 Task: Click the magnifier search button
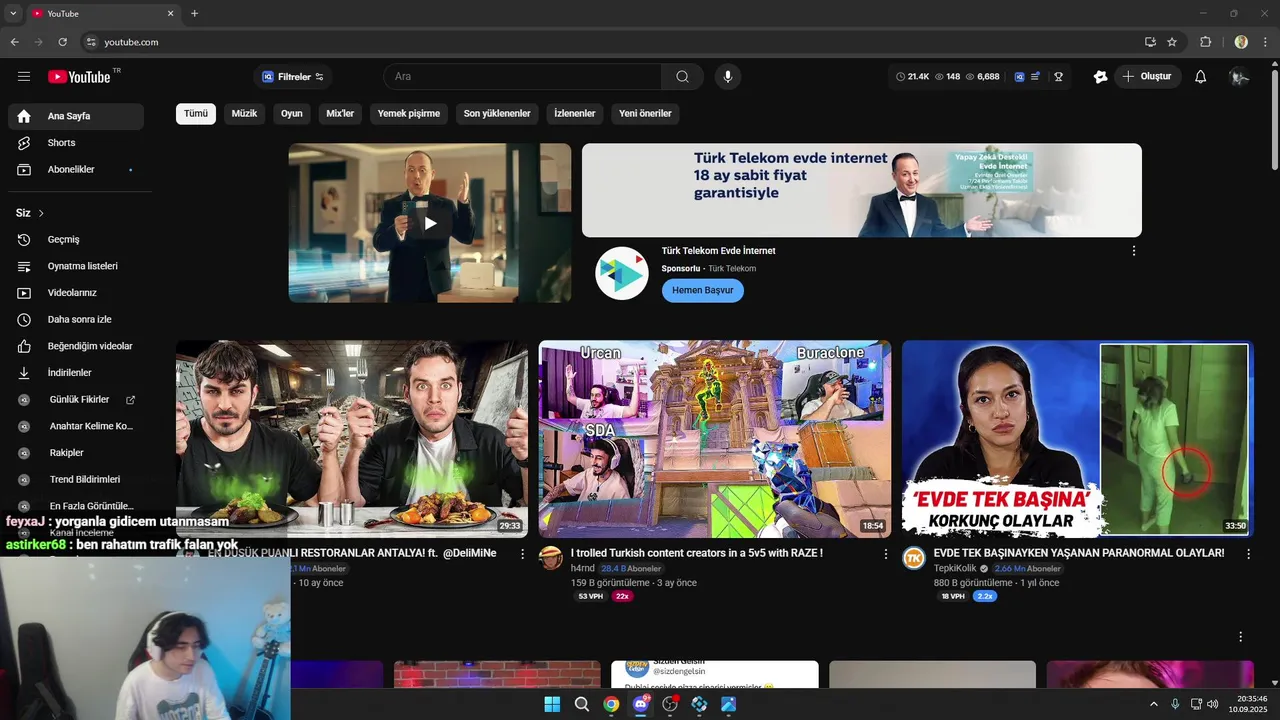[683, 77]
